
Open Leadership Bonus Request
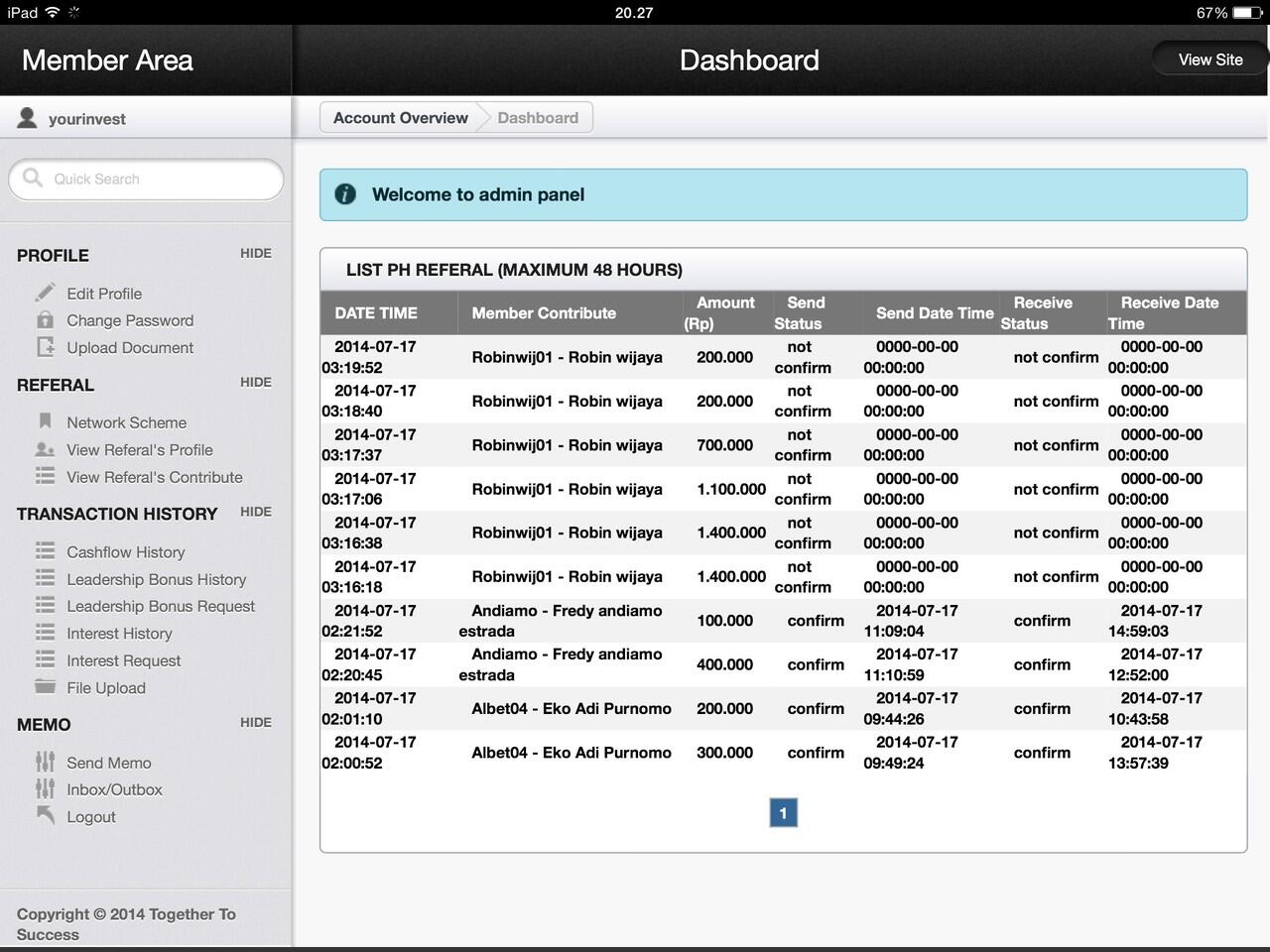click(x=161, y=606)
